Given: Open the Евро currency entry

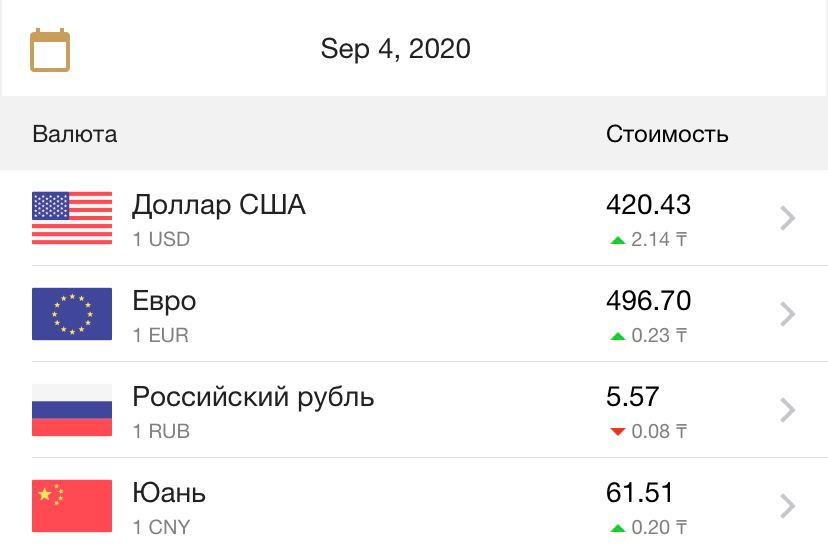Looking at the screenshot, I should (x=414, y=314).
